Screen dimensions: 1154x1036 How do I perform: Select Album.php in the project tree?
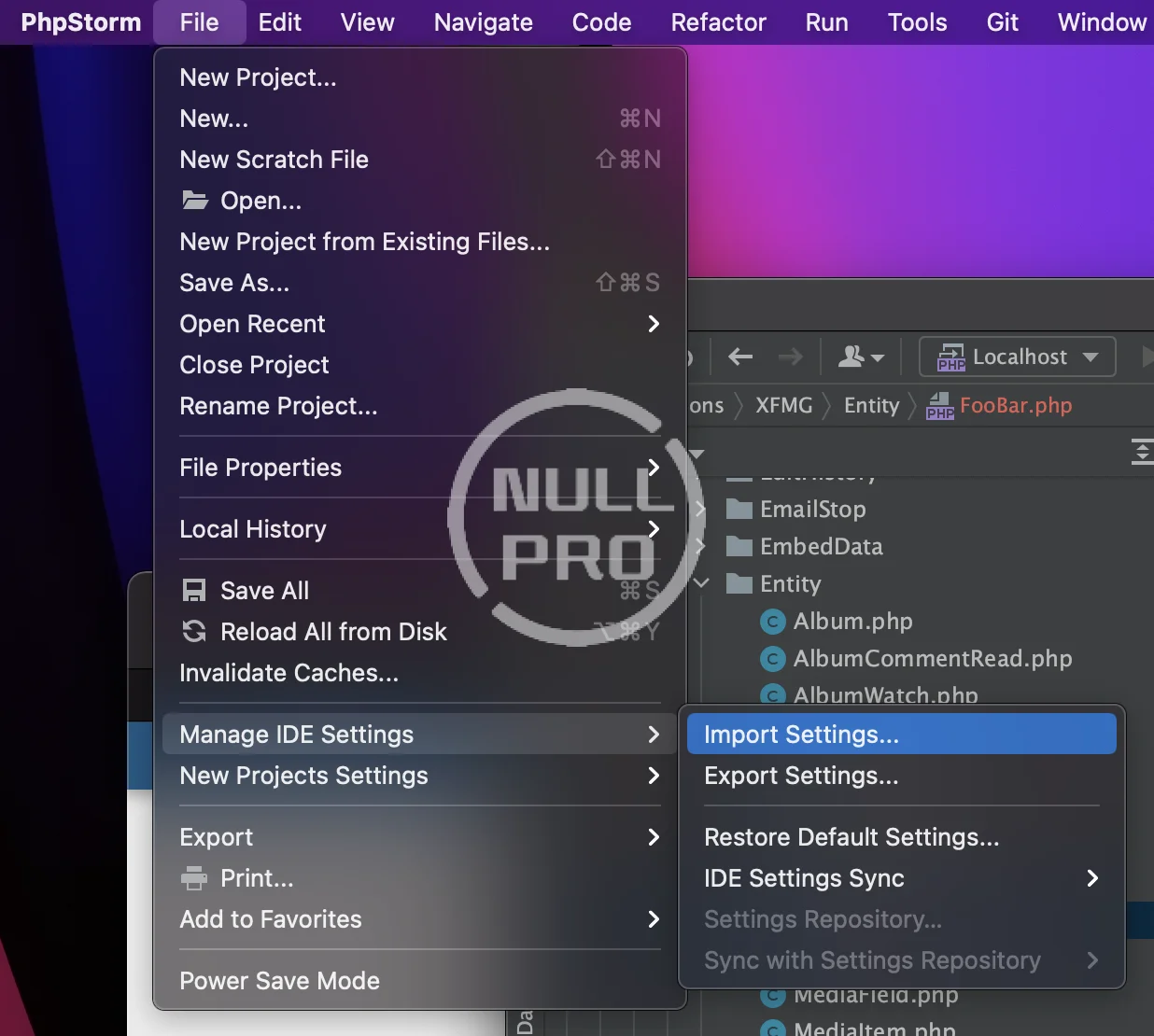point(852,621)
